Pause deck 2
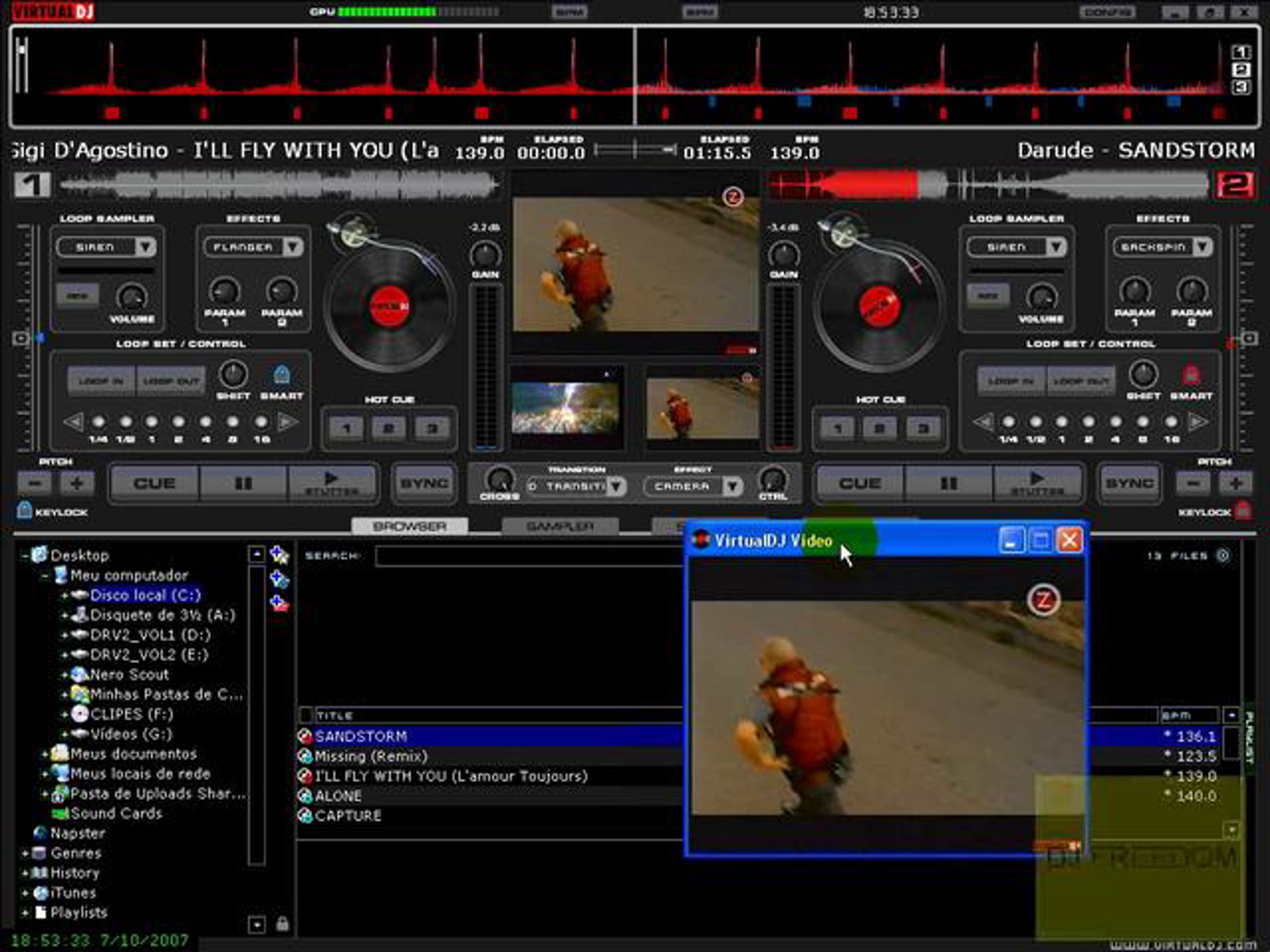1270x952 pixels. (x=948, y=484)
